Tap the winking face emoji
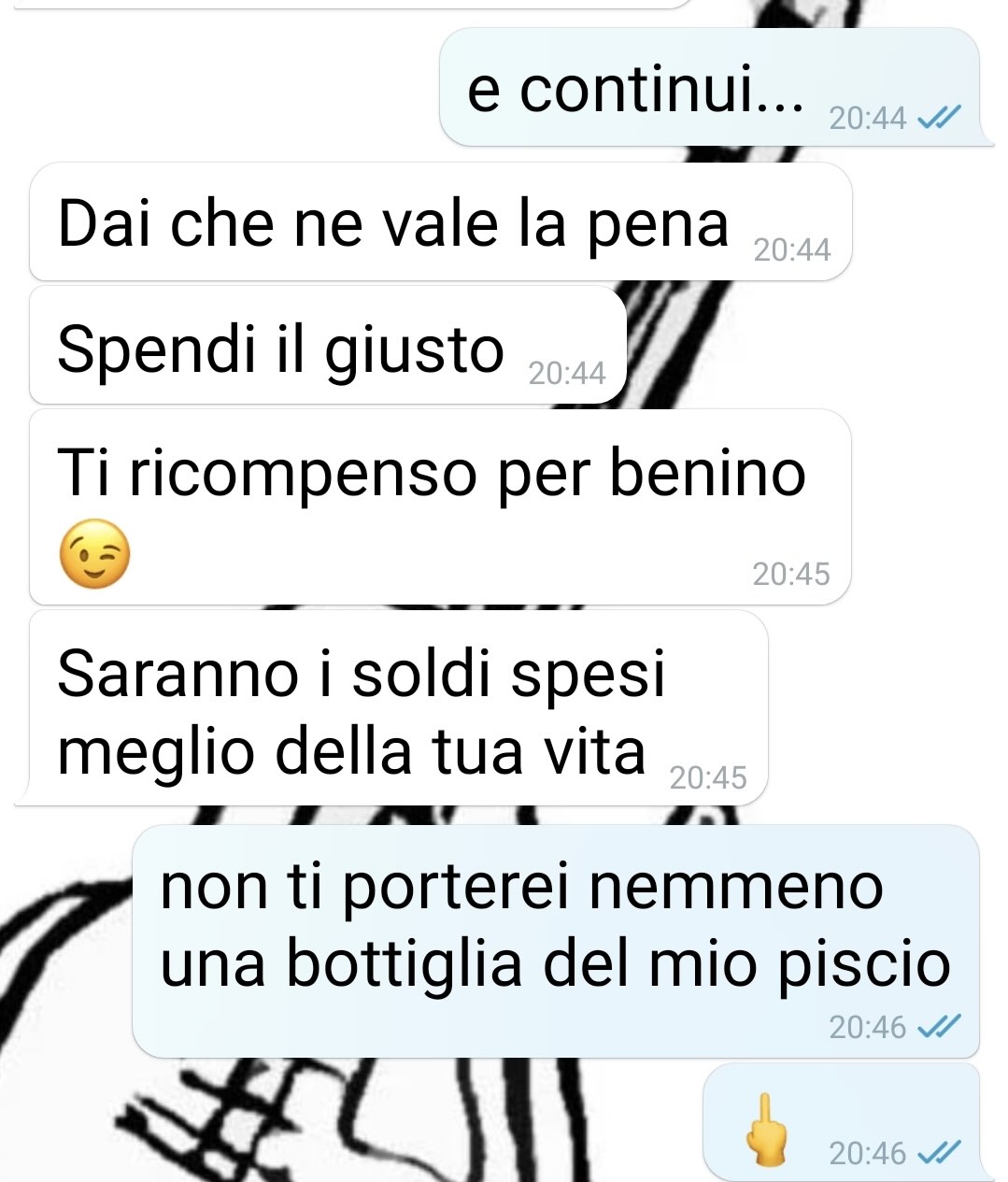The height and width of the screenshot is (1182, 1008). pos(94,553)
